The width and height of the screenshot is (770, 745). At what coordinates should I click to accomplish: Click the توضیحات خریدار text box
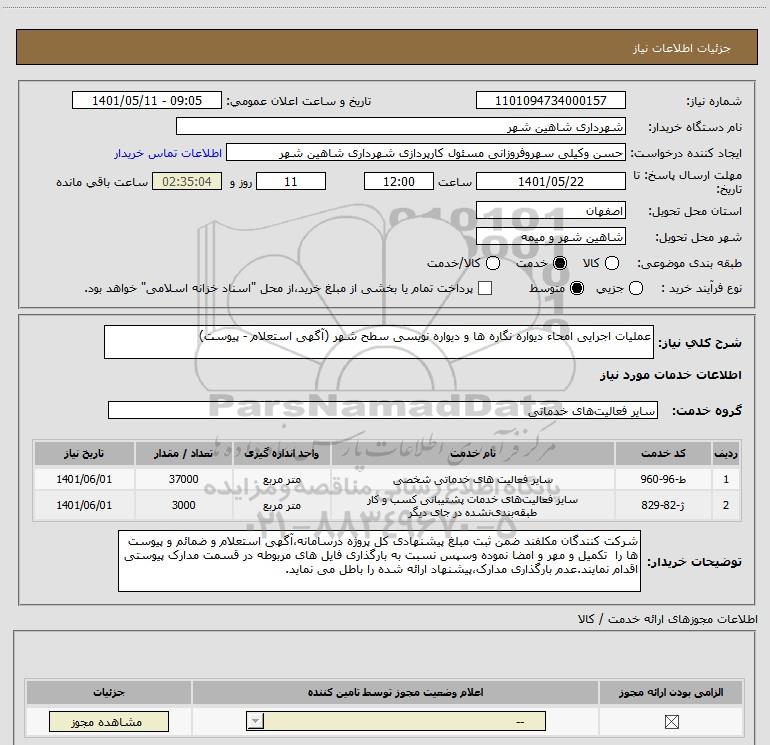click(379, 561)
